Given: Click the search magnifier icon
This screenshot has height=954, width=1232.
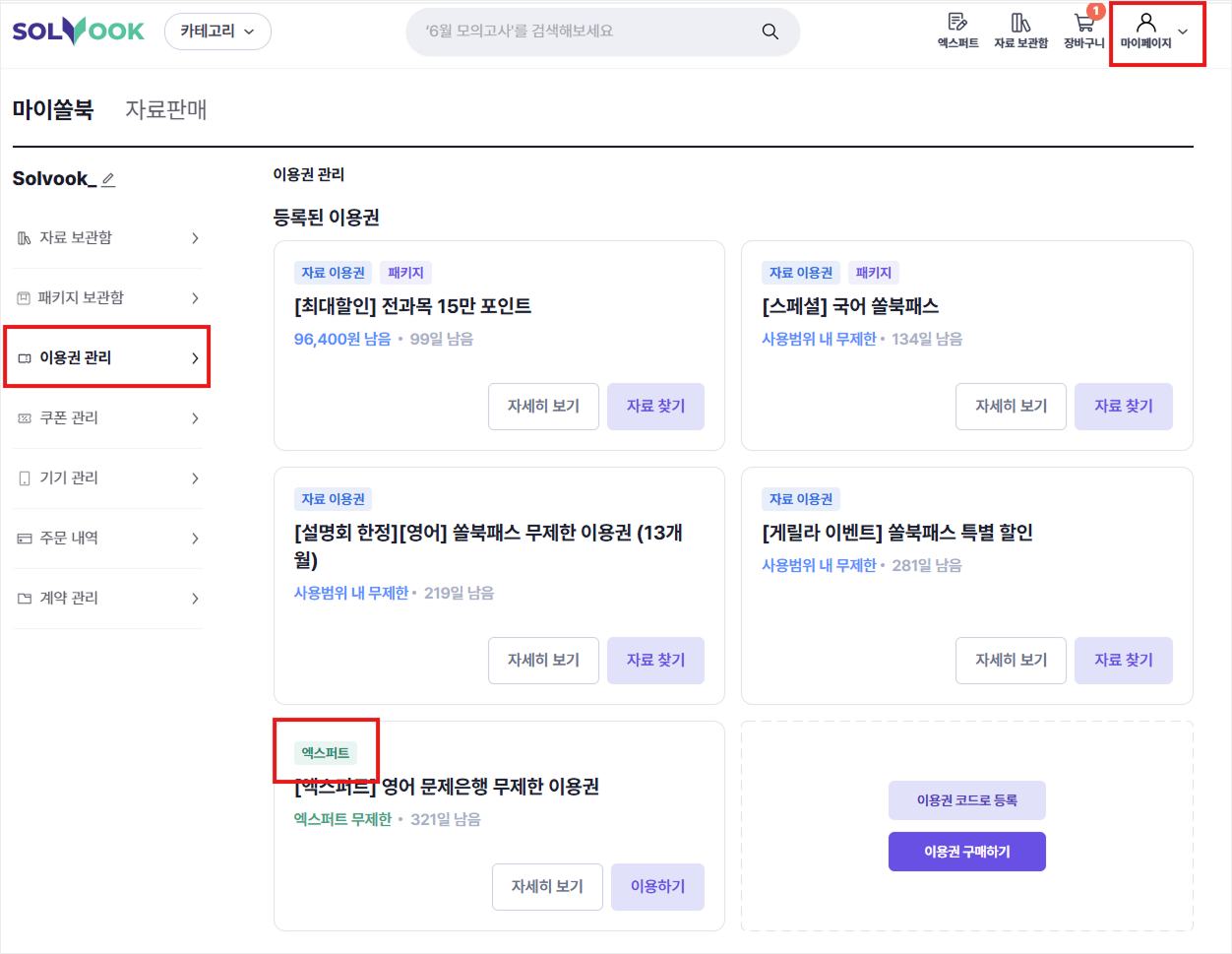Looking at the screenshot, I should pos(770,32).
